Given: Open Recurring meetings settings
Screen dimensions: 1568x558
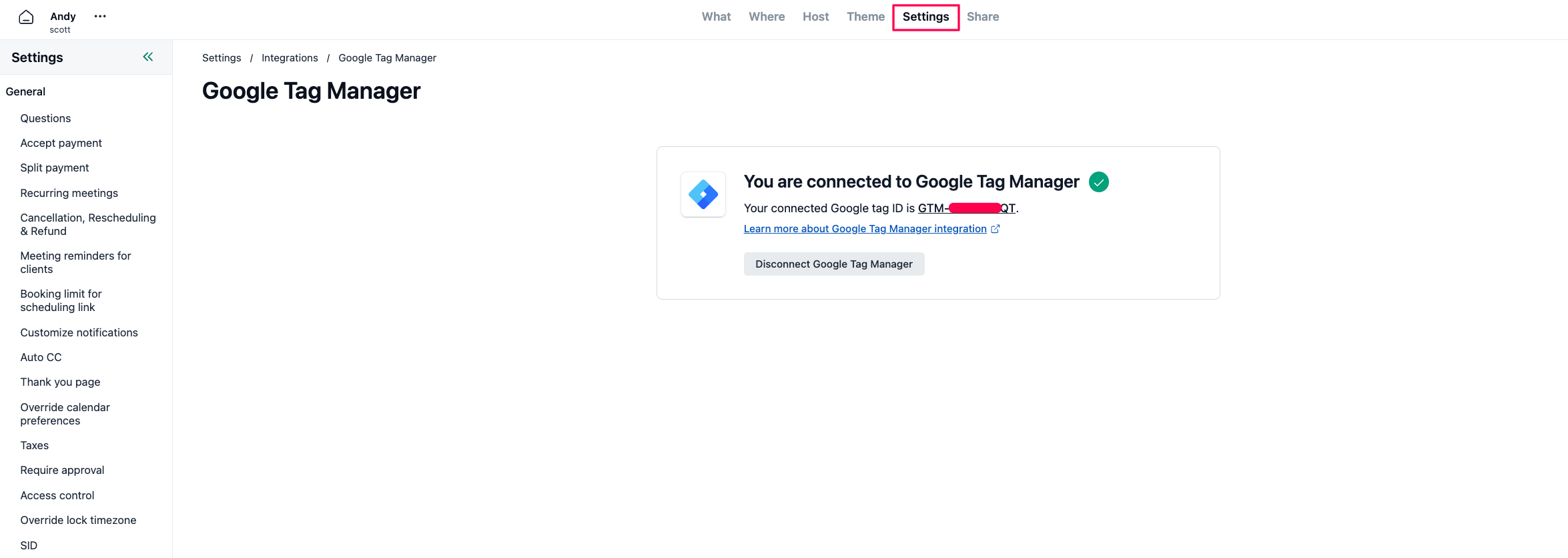Looking at the screenshot, I should (x=69, y=193).
